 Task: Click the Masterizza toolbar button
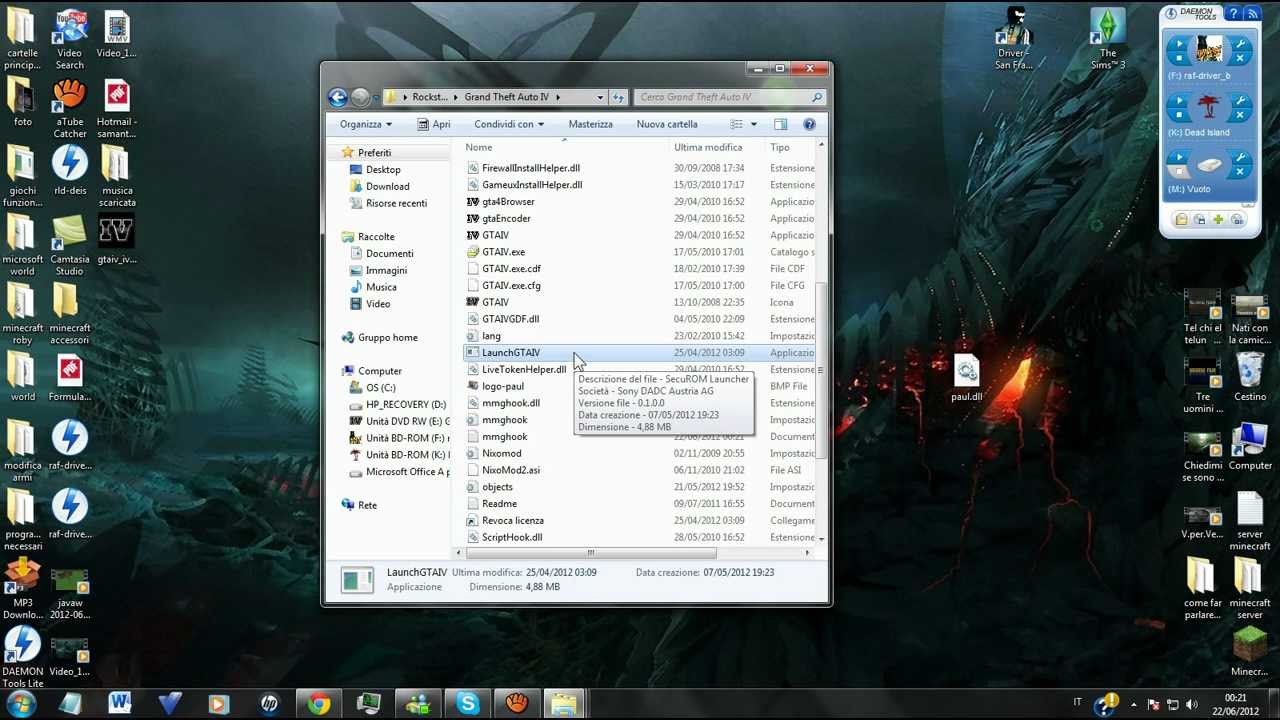pos(590,124)
